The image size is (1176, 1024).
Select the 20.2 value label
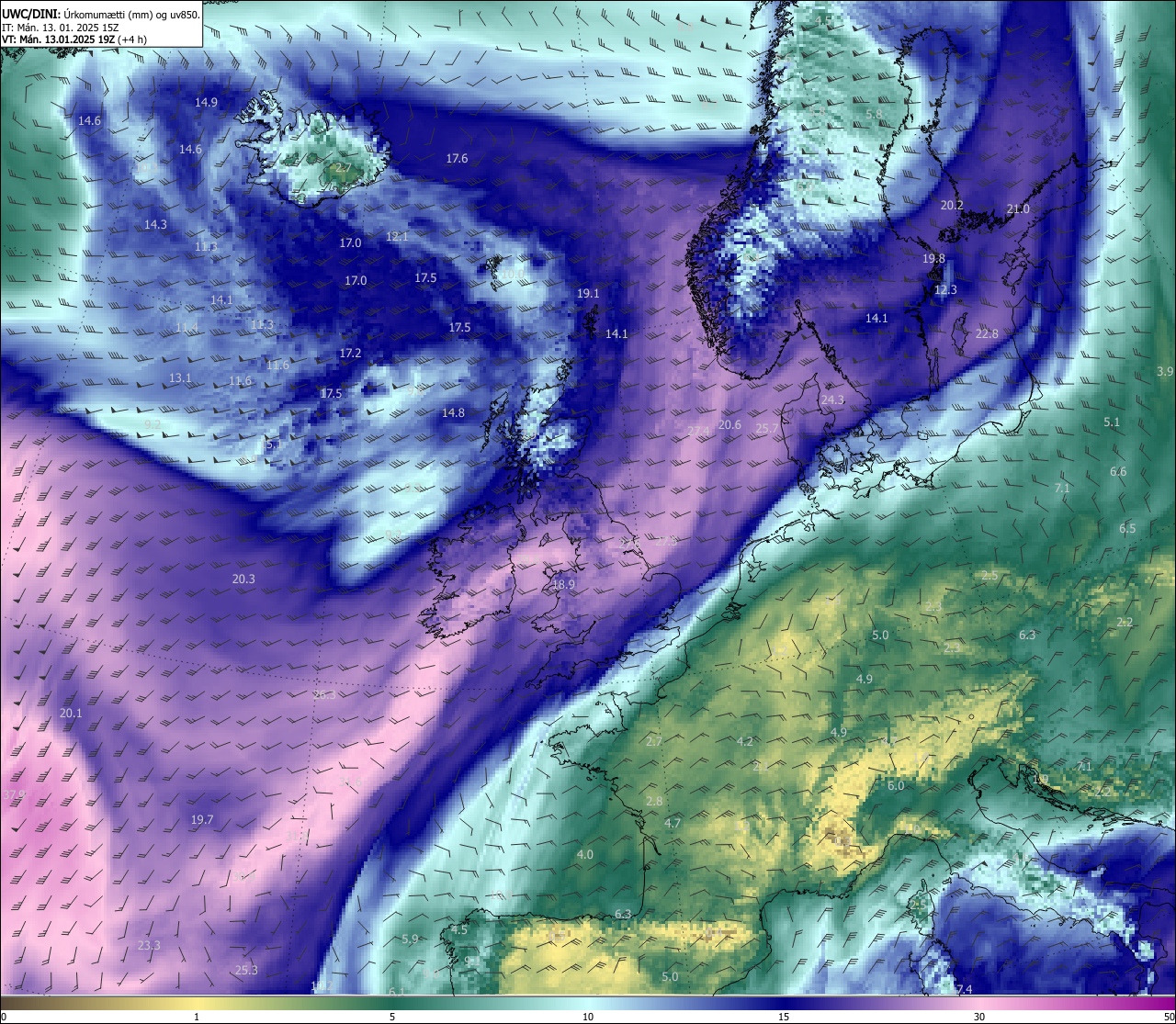pyautogui.click(x=952, y=206)
